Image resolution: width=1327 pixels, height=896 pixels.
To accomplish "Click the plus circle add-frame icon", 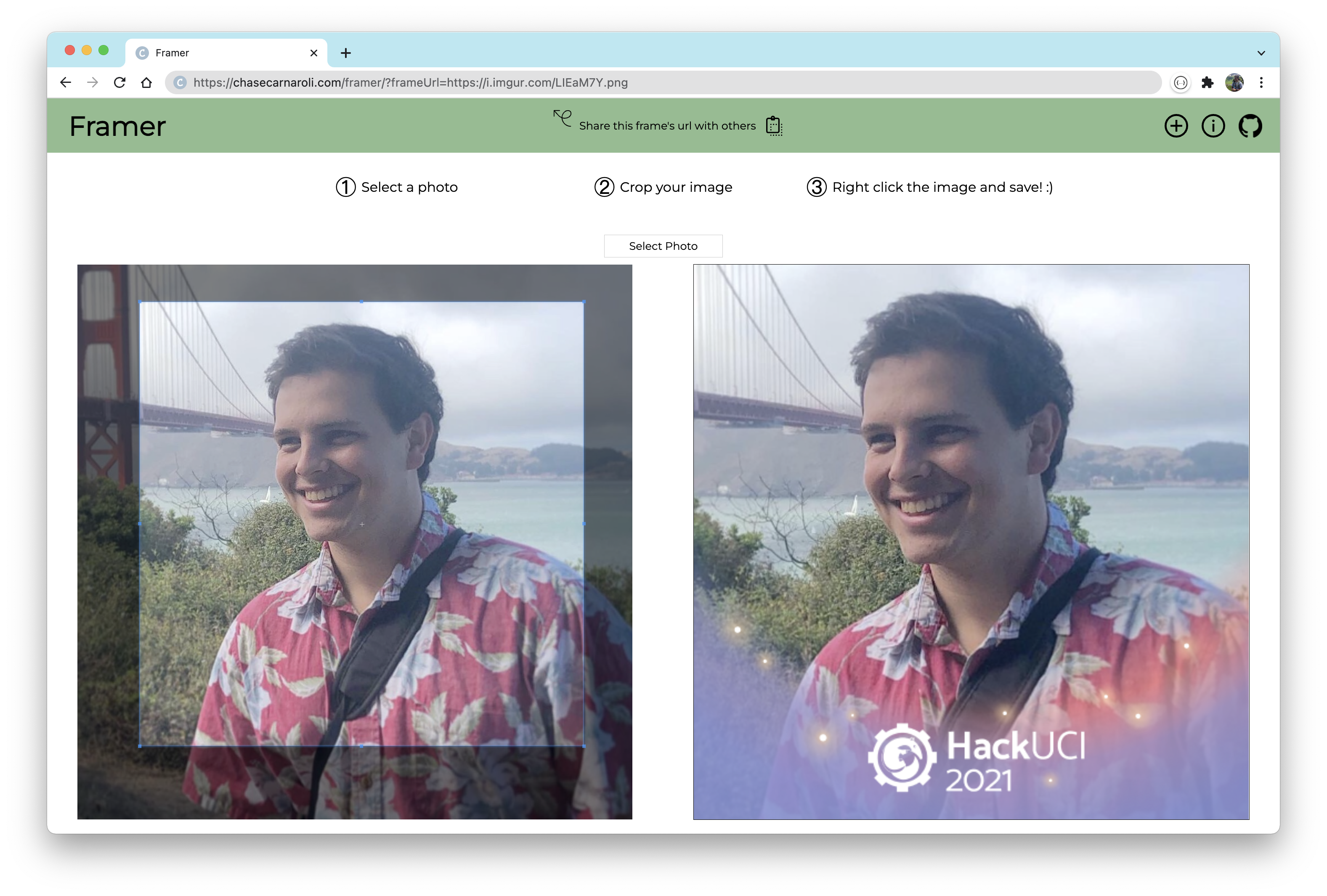I will click(1176, 126).
